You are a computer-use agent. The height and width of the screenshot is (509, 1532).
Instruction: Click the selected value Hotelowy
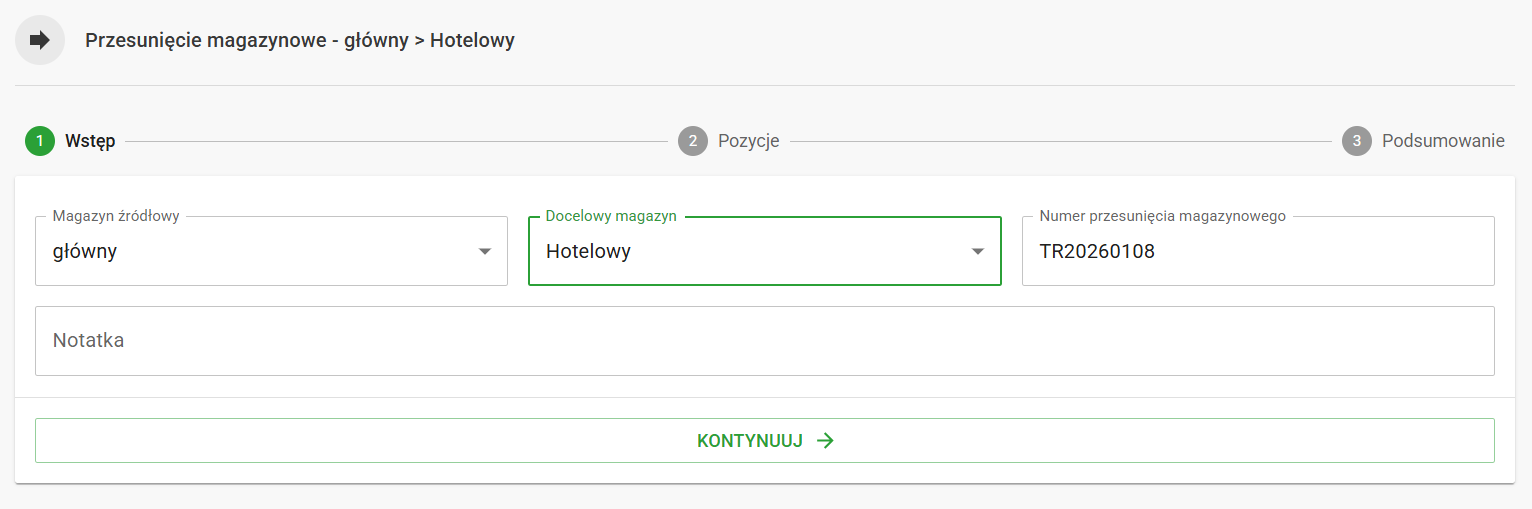pyautogui.click(x=588, y=252)
